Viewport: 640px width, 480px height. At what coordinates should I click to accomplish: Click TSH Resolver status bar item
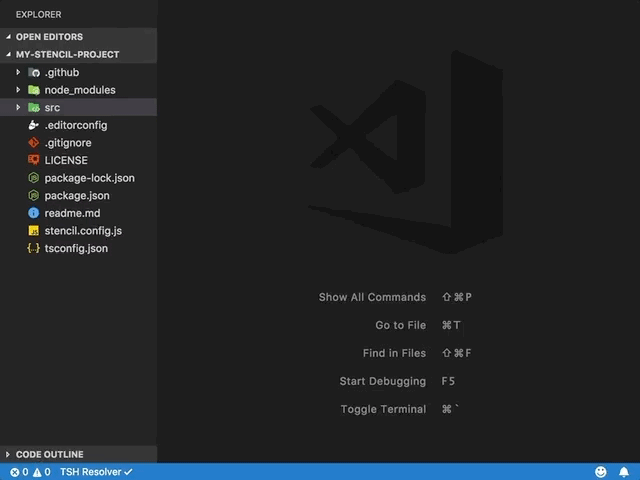tap(96, 472)
